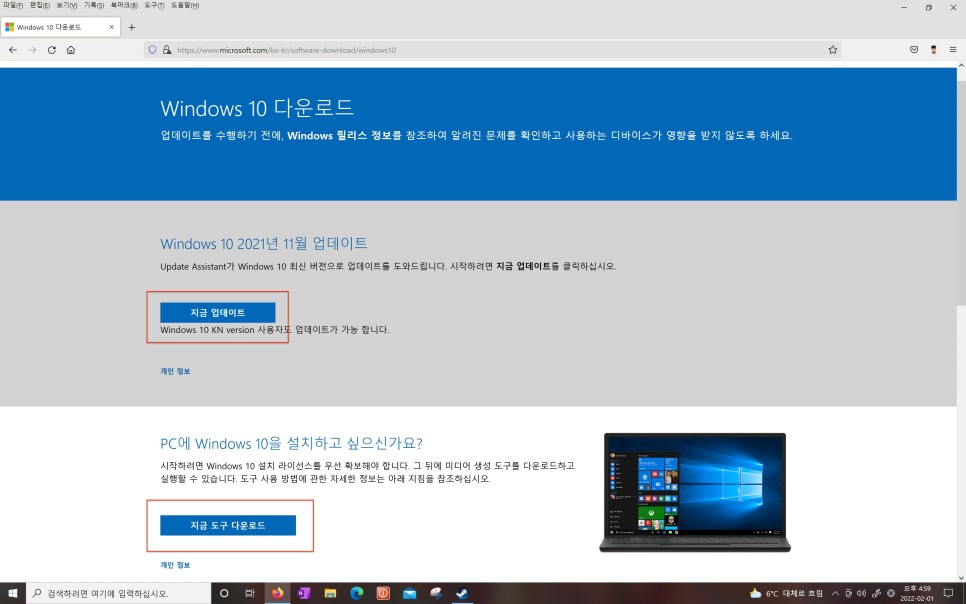
Task: Open the 보기(V) menu
Action: [67, 5]
